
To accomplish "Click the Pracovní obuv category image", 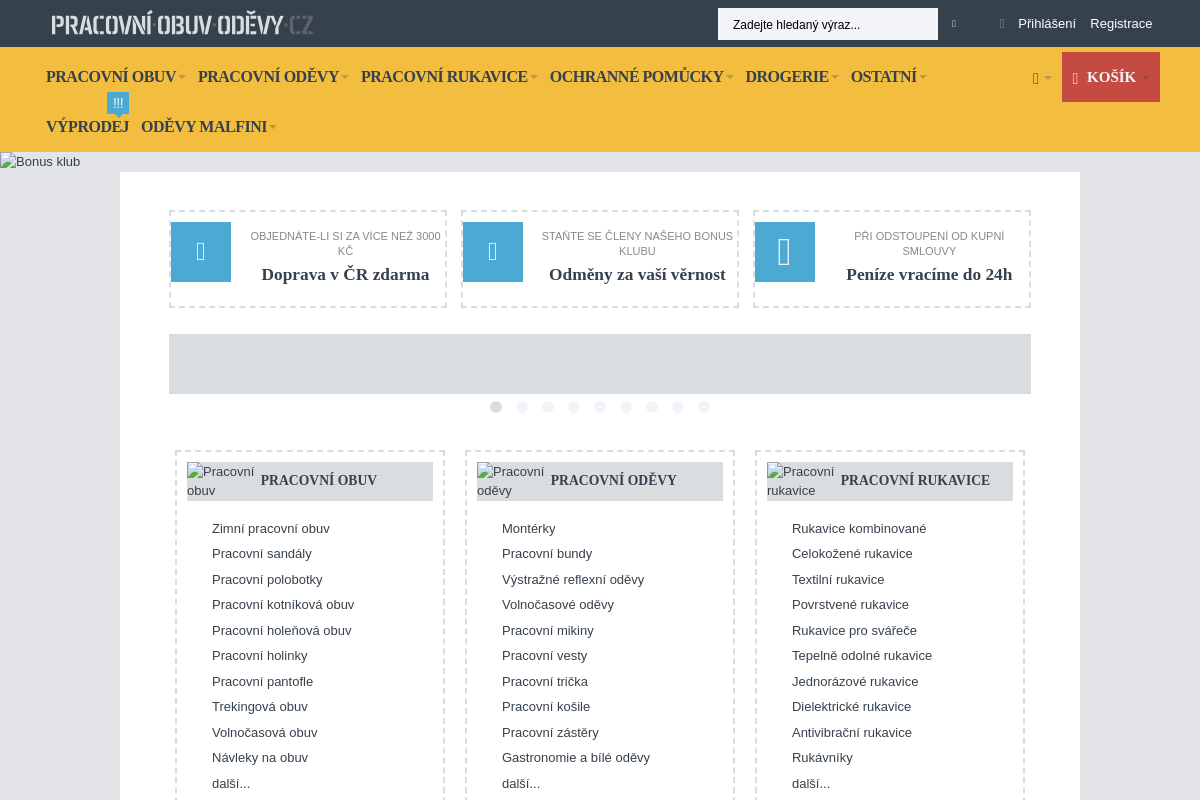I will click(221, 481).
